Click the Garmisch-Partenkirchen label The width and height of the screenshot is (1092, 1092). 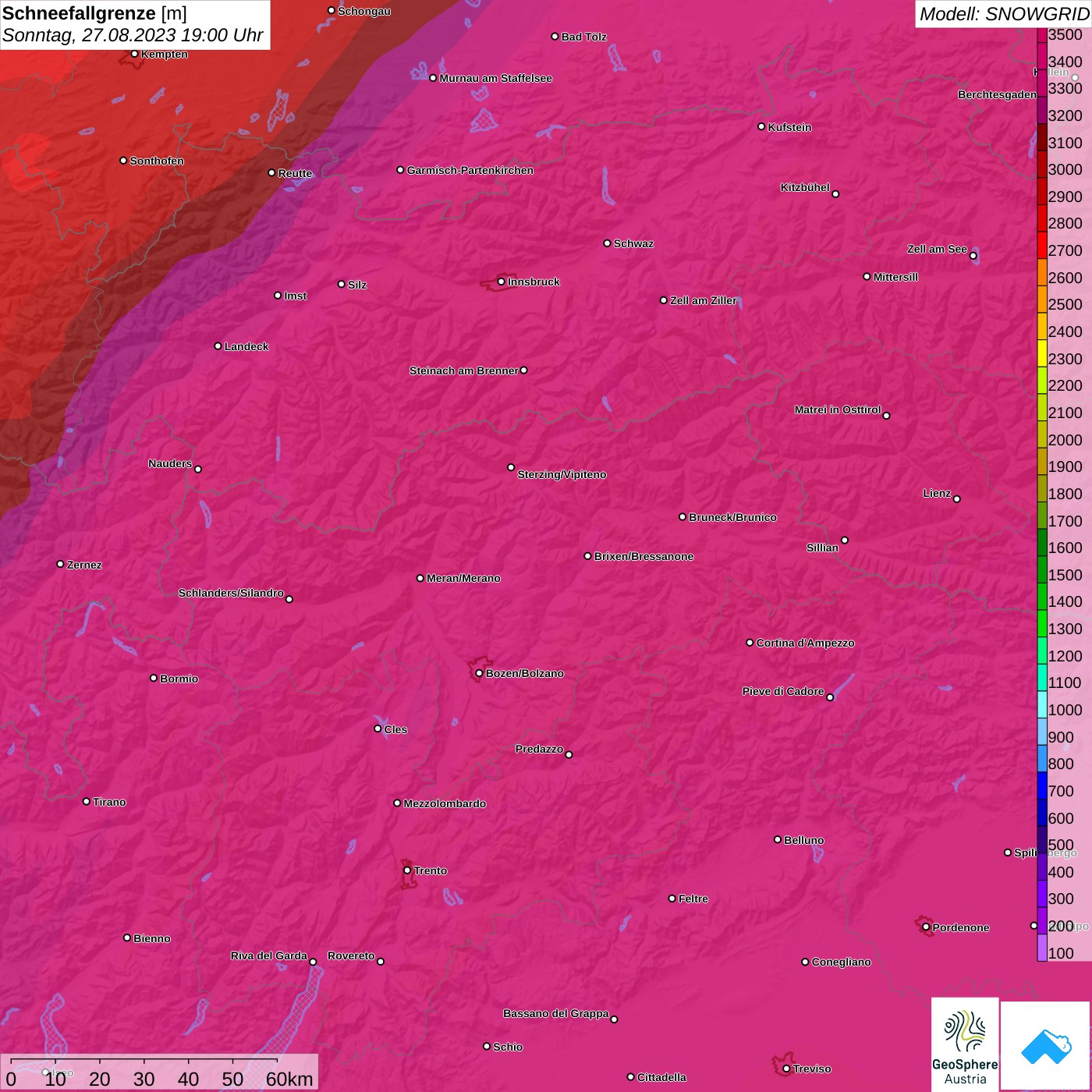[x=470, y=170]
